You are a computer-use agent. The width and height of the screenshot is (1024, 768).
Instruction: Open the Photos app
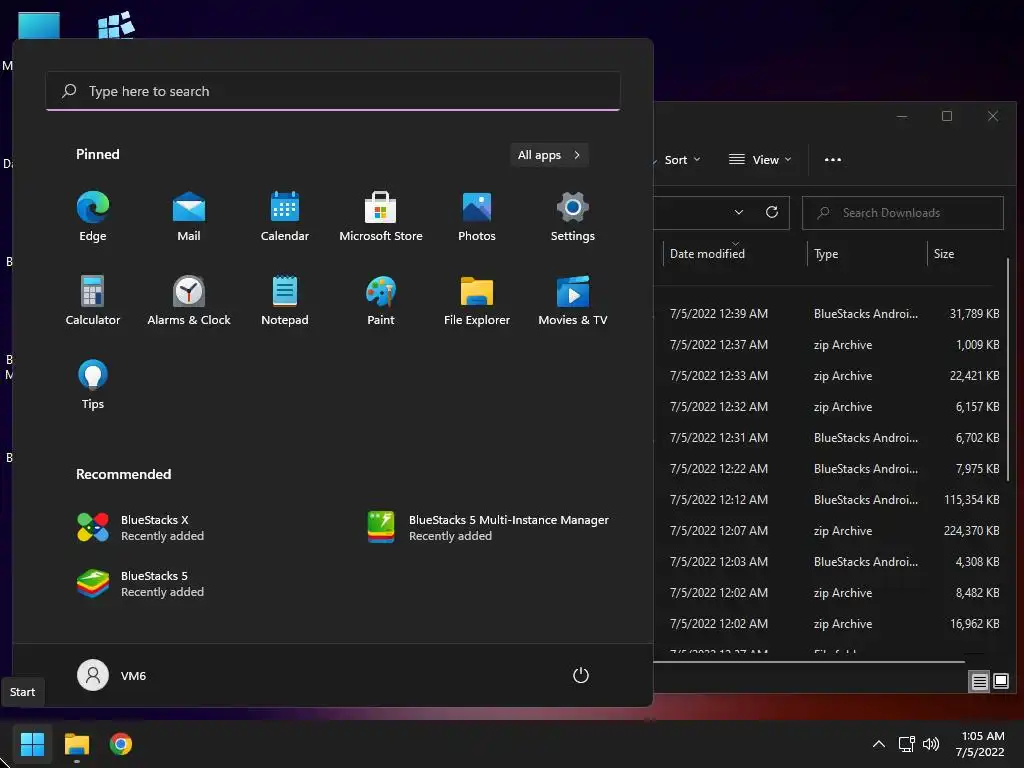[x=477, y=217]
